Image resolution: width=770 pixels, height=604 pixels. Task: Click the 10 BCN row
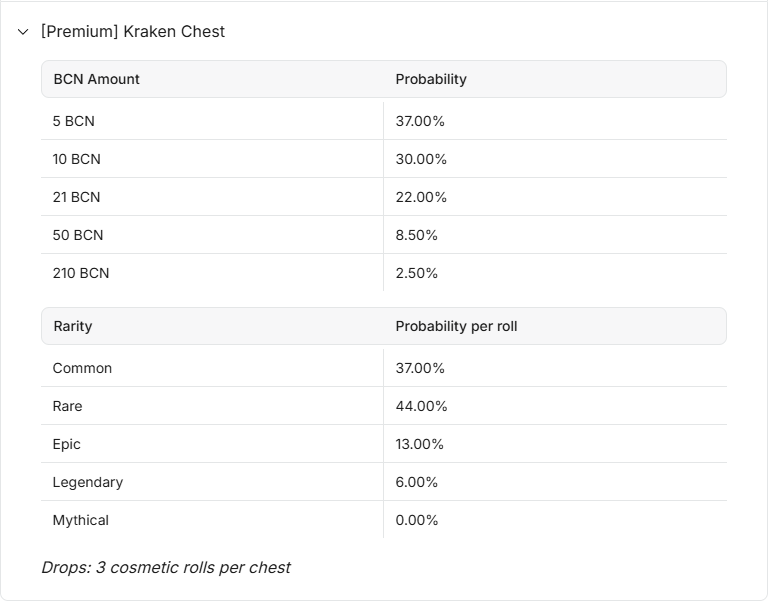384,159
